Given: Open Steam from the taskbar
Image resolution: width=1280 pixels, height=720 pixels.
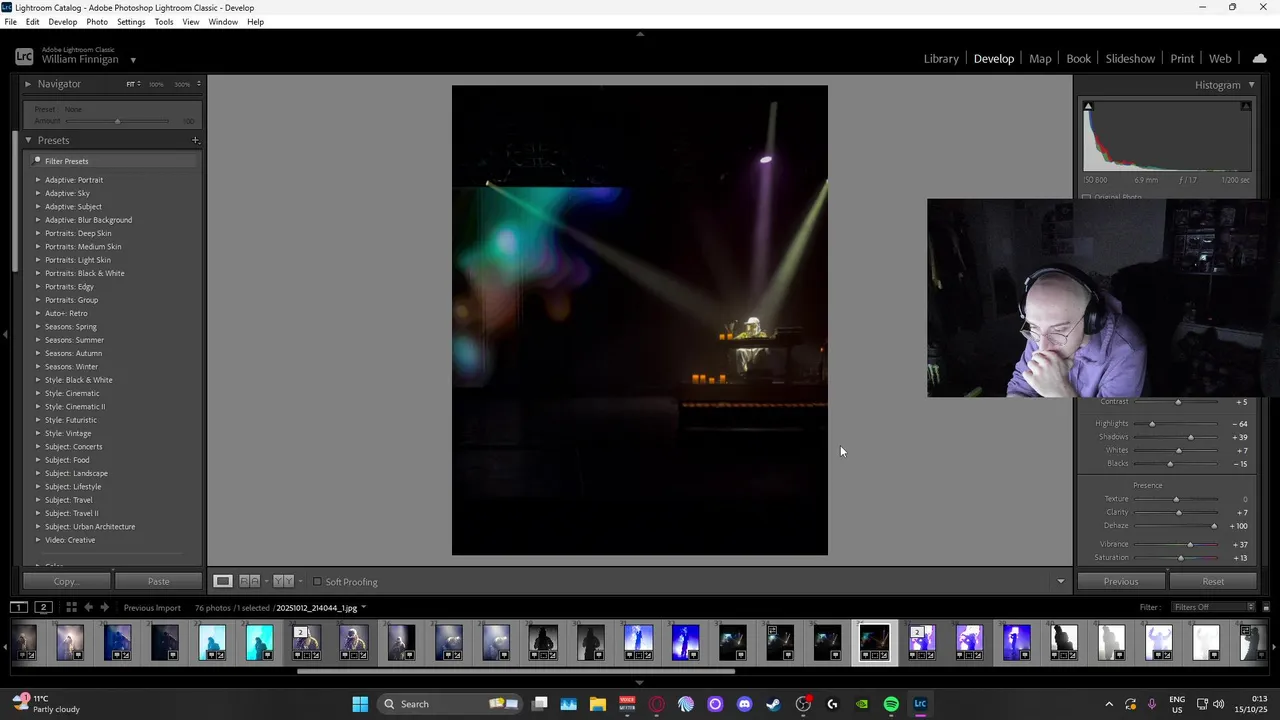Looking at the screenshot, I should [x=773, y=704].
